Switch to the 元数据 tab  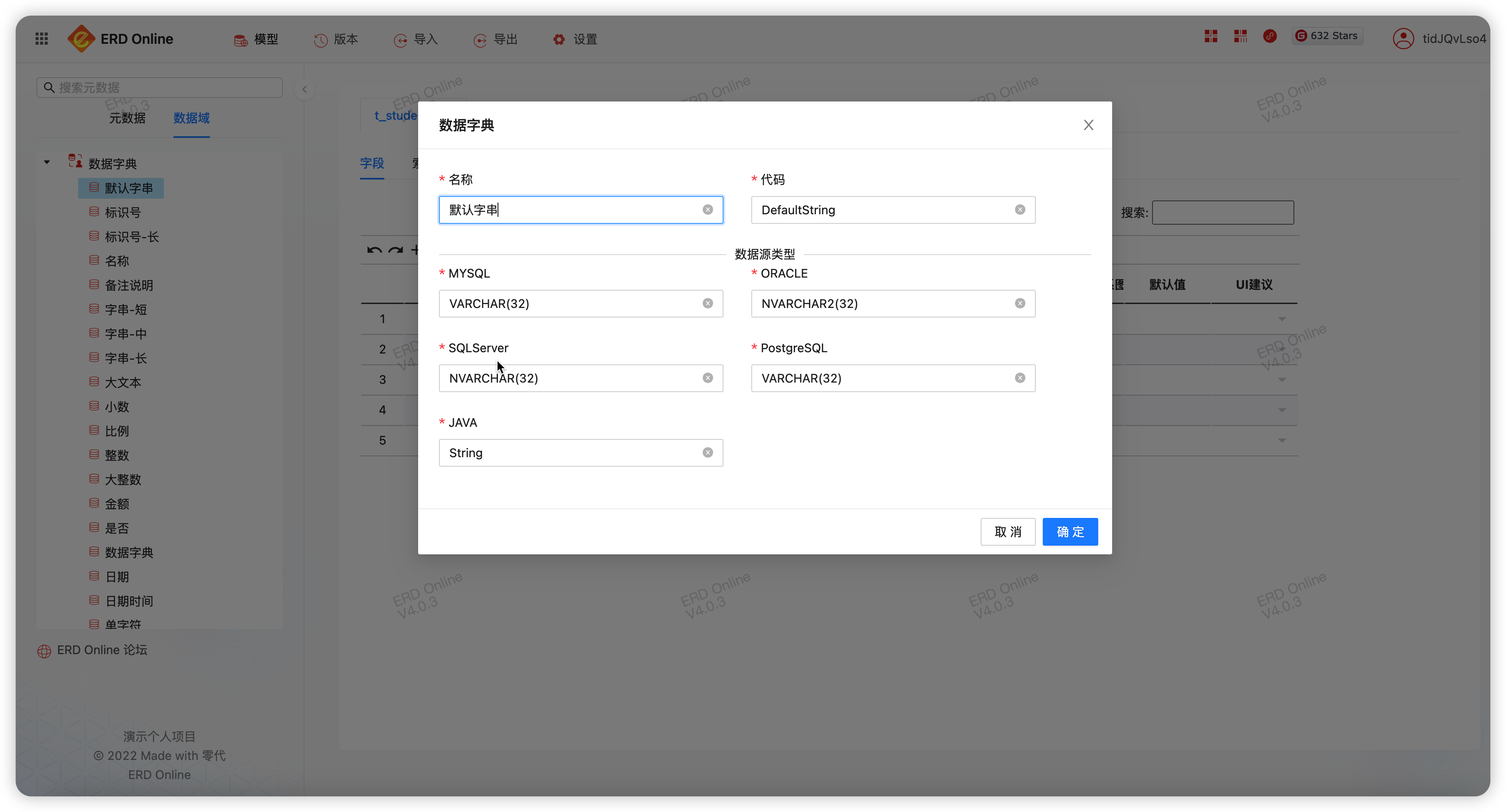click(x=127, y=118)
